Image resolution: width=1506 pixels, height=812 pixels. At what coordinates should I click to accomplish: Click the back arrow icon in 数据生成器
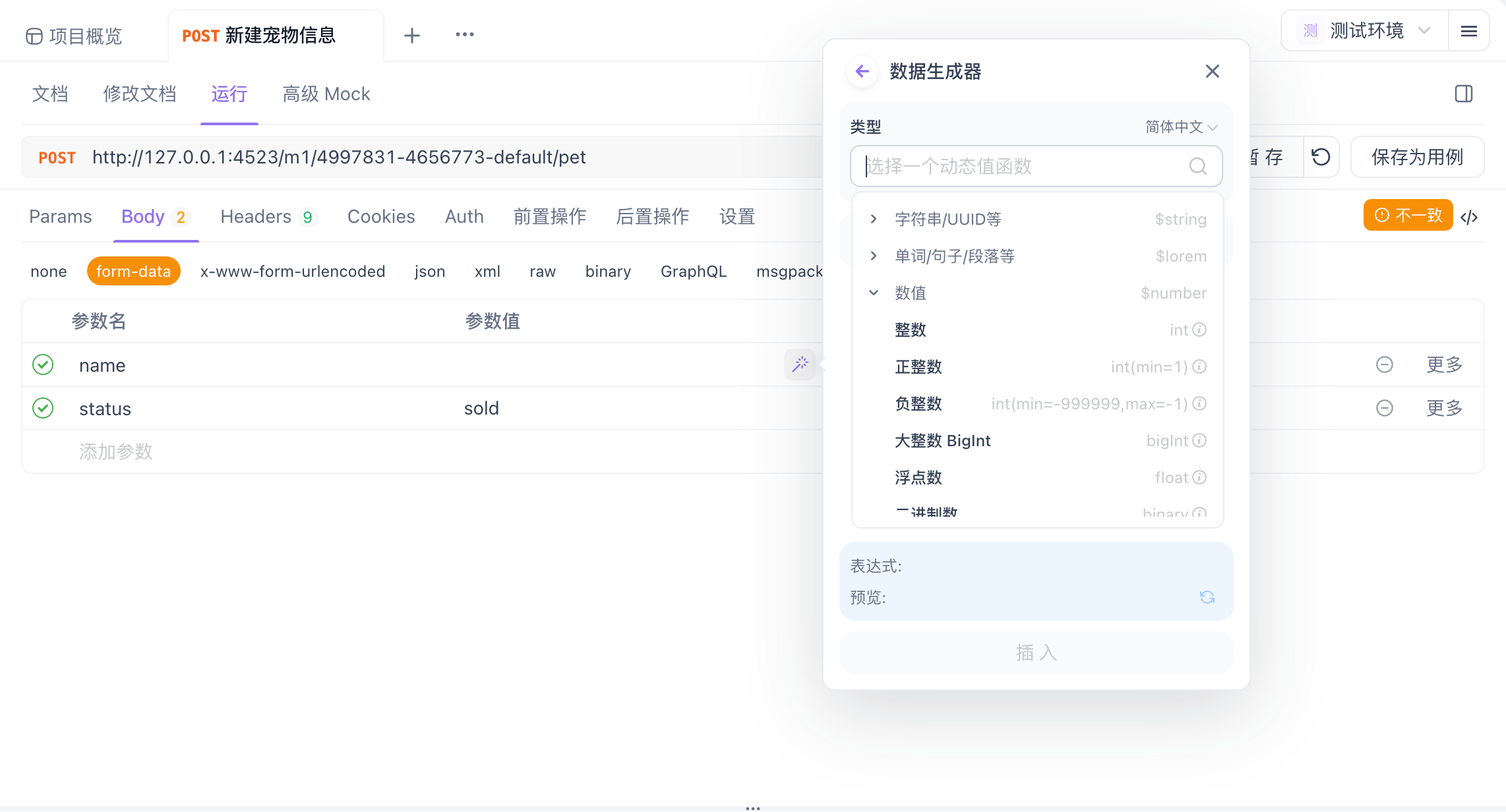tap(861, 71)
